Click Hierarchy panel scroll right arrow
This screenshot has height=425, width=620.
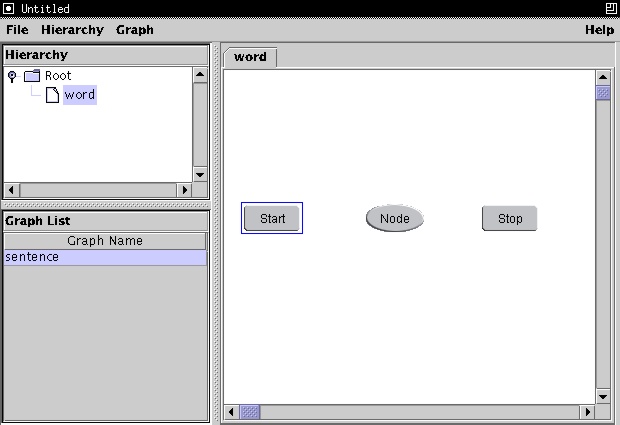point(184,190)
